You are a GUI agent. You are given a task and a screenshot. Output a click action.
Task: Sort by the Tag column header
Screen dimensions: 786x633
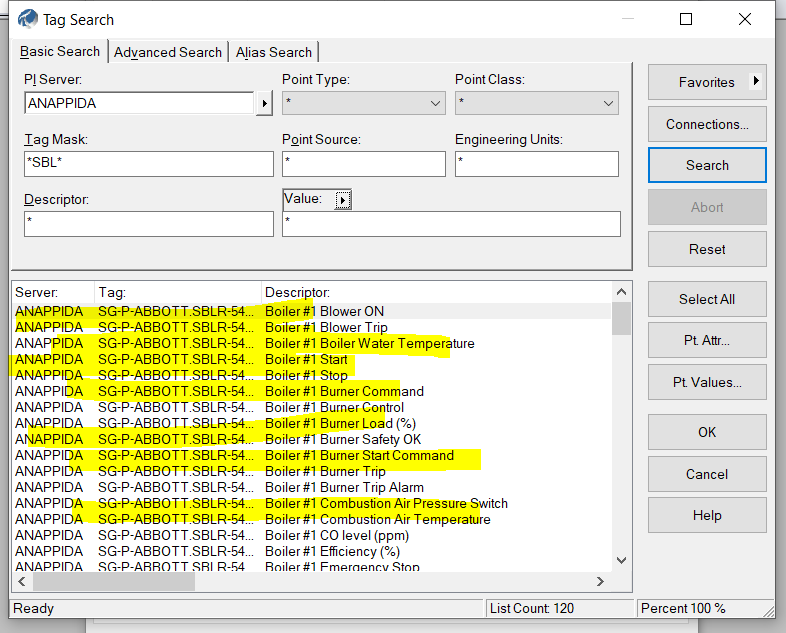coord(178,292)
